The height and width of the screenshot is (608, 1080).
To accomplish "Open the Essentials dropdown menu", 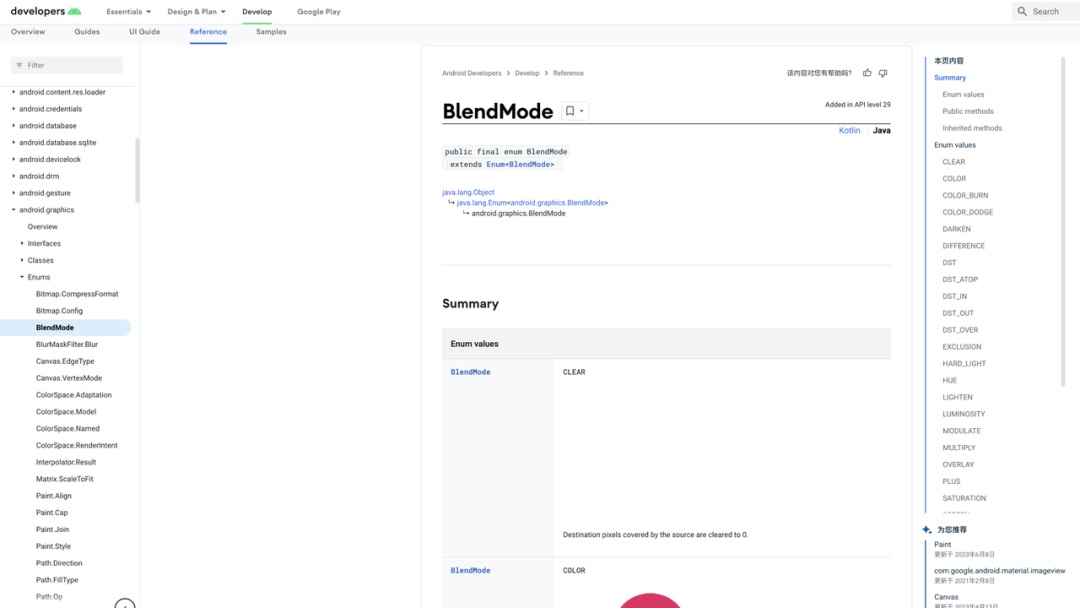I will (x=129, y=12).
